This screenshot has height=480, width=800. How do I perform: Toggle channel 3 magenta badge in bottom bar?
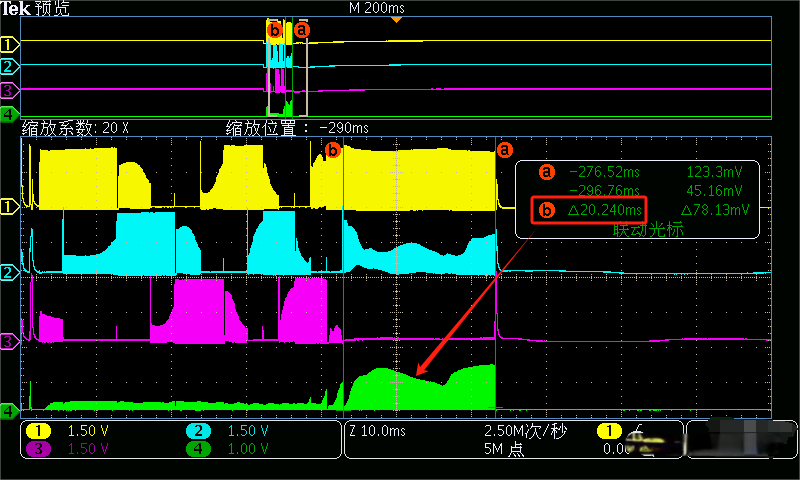tap(38, 449)
